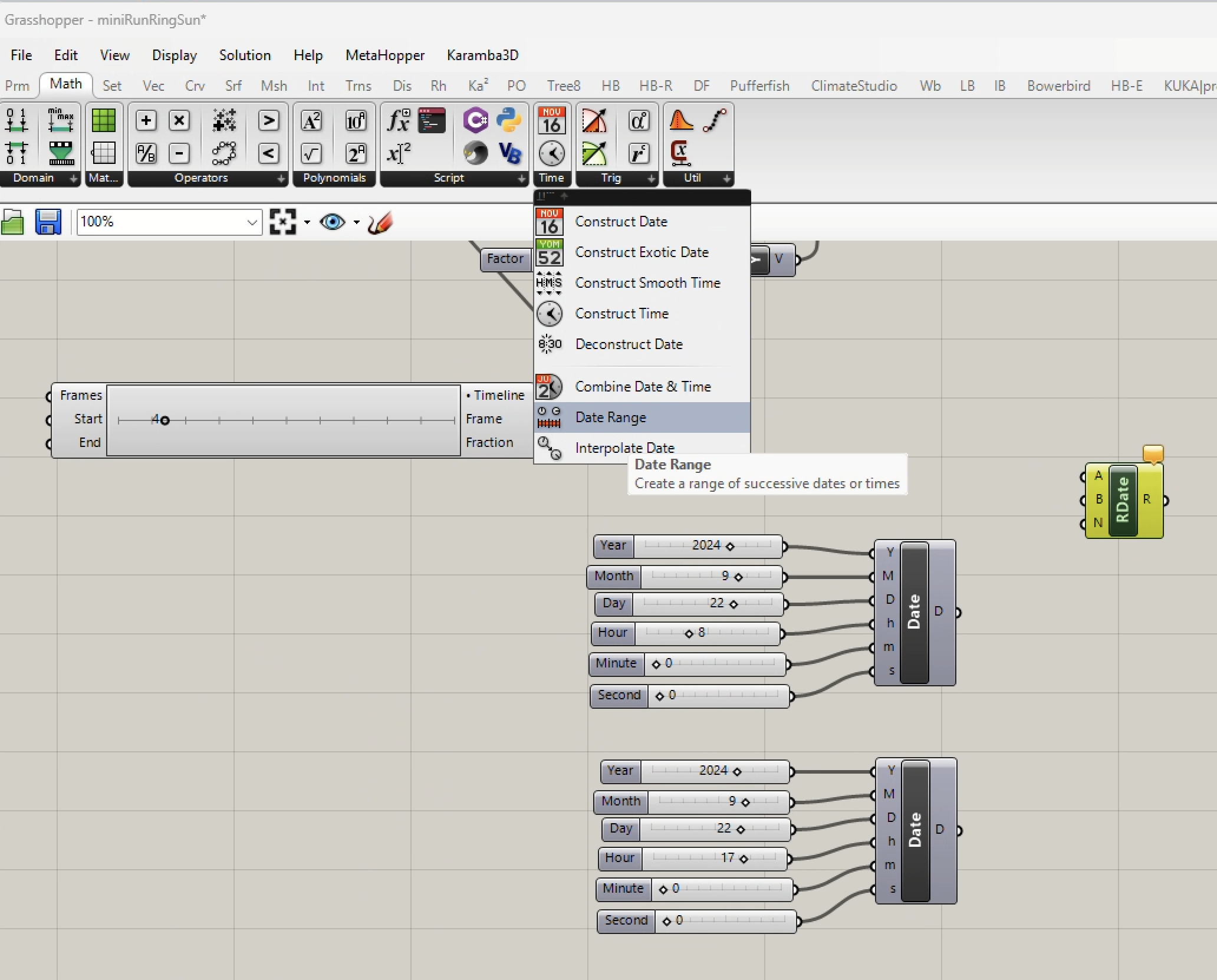The height and width of the screenshot is (980, 1217).
Task: Choose Date Range from Time list
Action: pyautogui.click(x=611, y=417)
